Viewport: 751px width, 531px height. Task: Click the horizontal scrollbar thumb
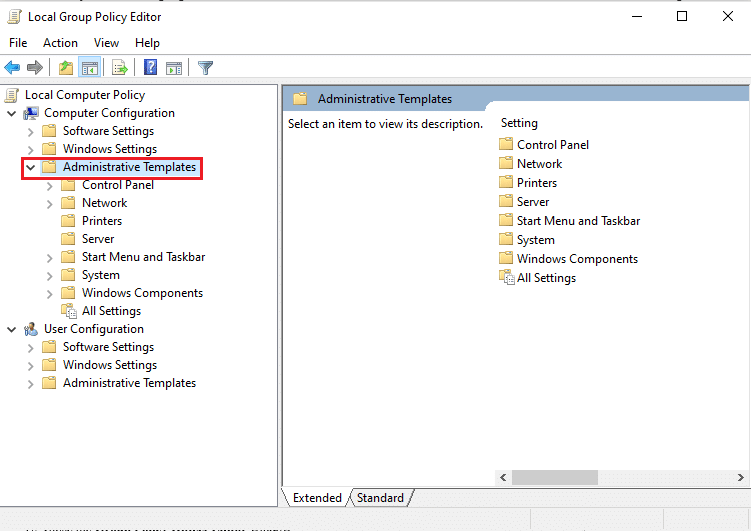(x=554, y=477)
